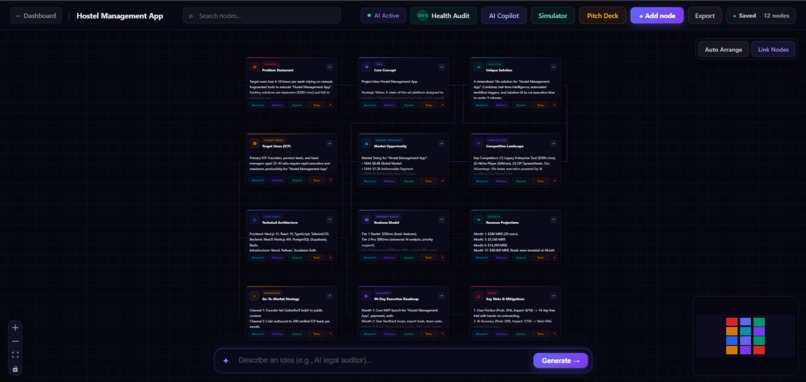
Task: Collapse the Market Opportunity node
Action: [442, 143]
